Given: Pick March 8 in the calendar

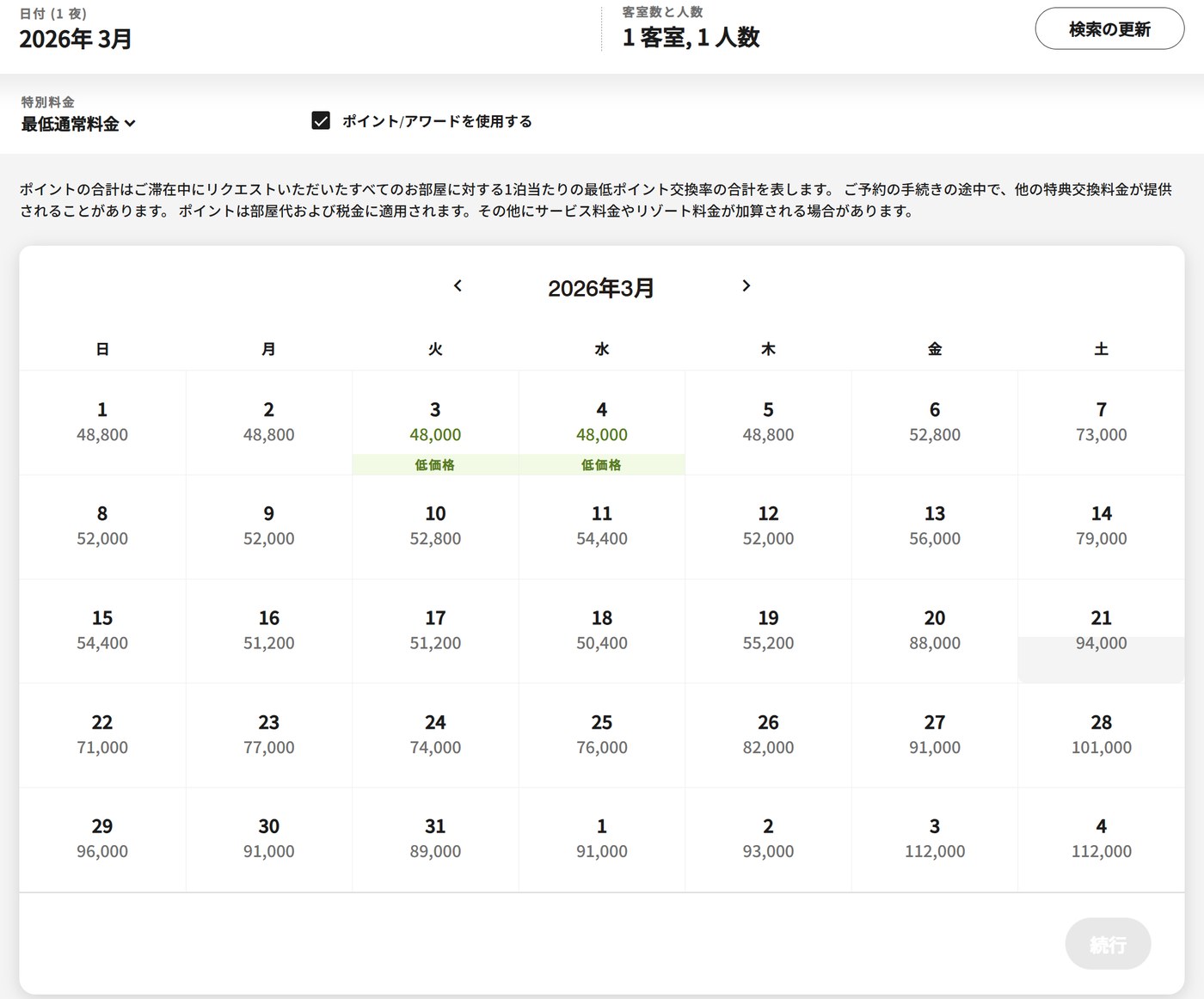Looking at the screenshot, I should (x=102, y=527).
